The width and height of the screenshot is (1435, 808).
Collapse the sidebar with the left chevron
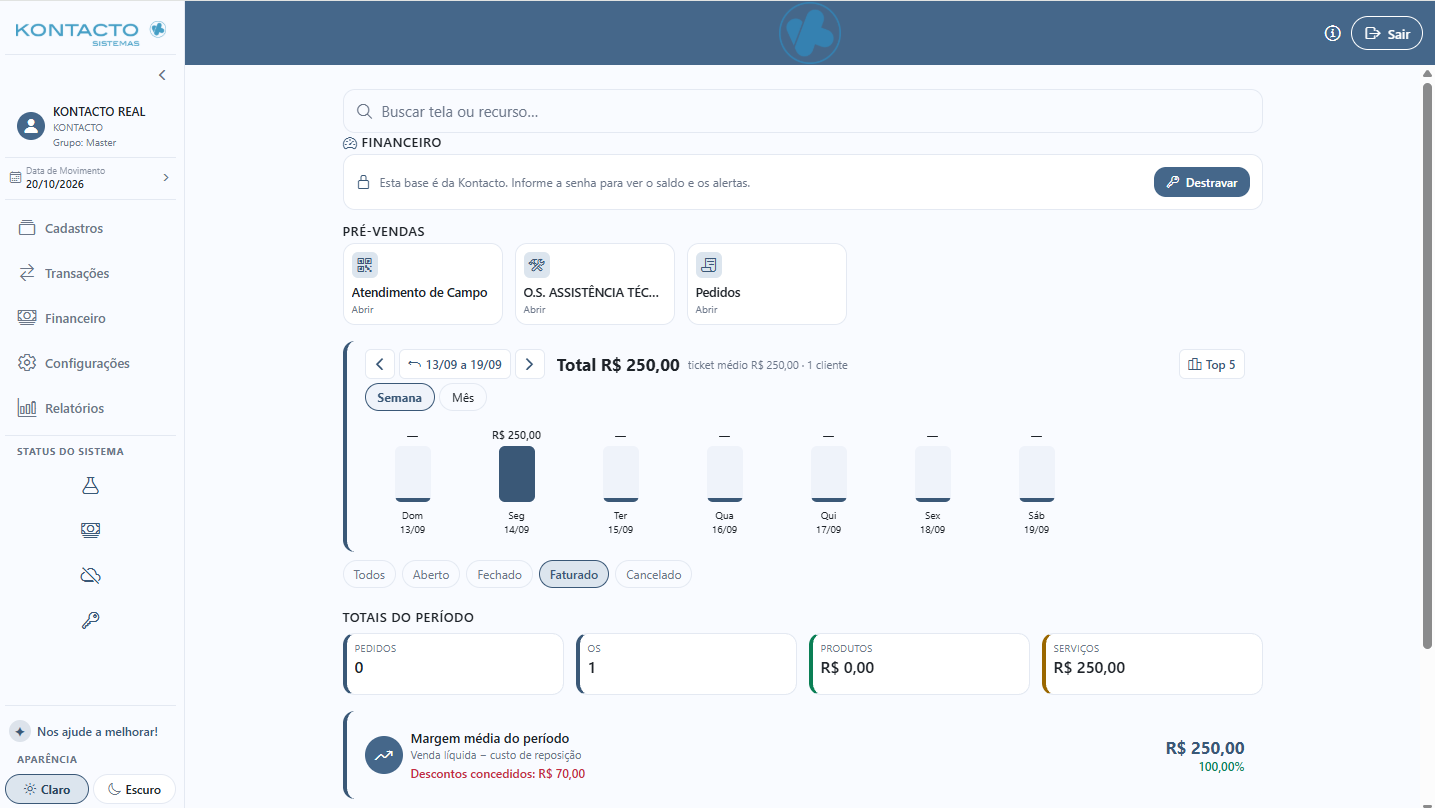(162, 75)
